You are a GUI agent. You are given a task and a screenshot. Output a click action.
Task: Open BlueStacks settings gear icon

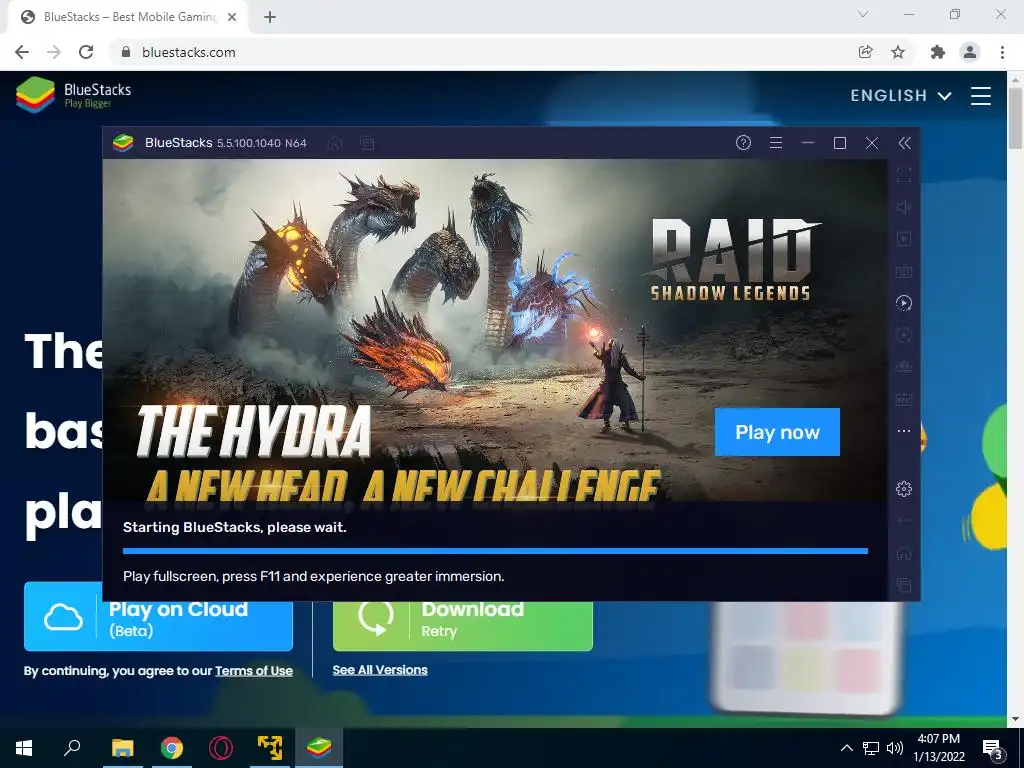click(x=904, y=488)
